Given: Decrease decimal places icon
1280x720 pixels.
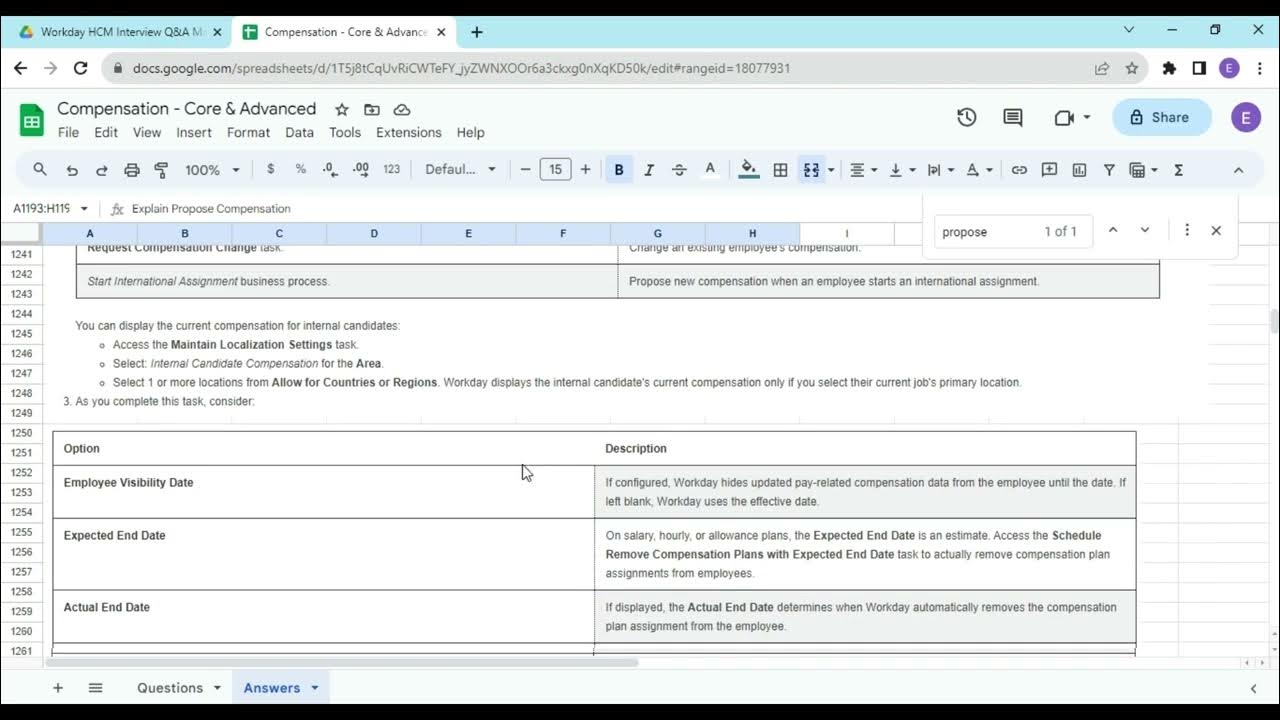Looking at the screenshot, I should [x=330, y=170].
